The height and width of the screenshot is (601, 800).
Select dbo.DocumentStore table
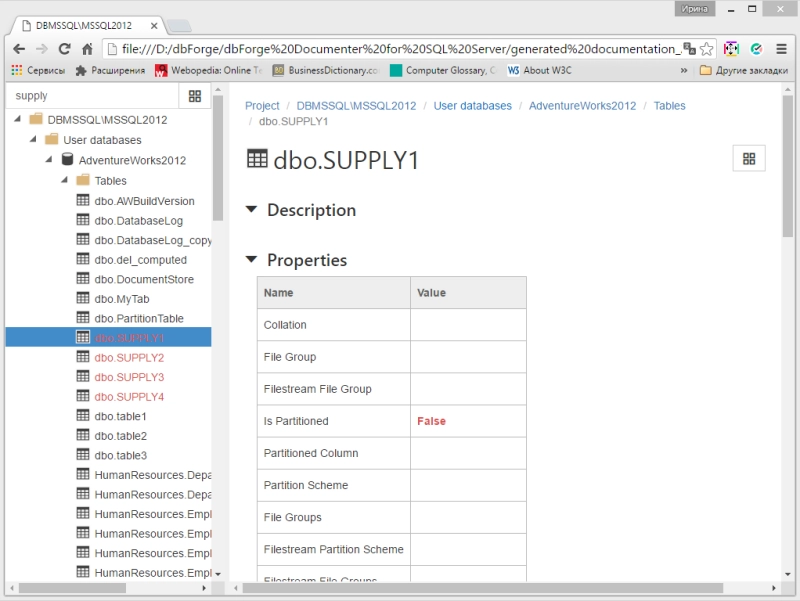point(144,279)
